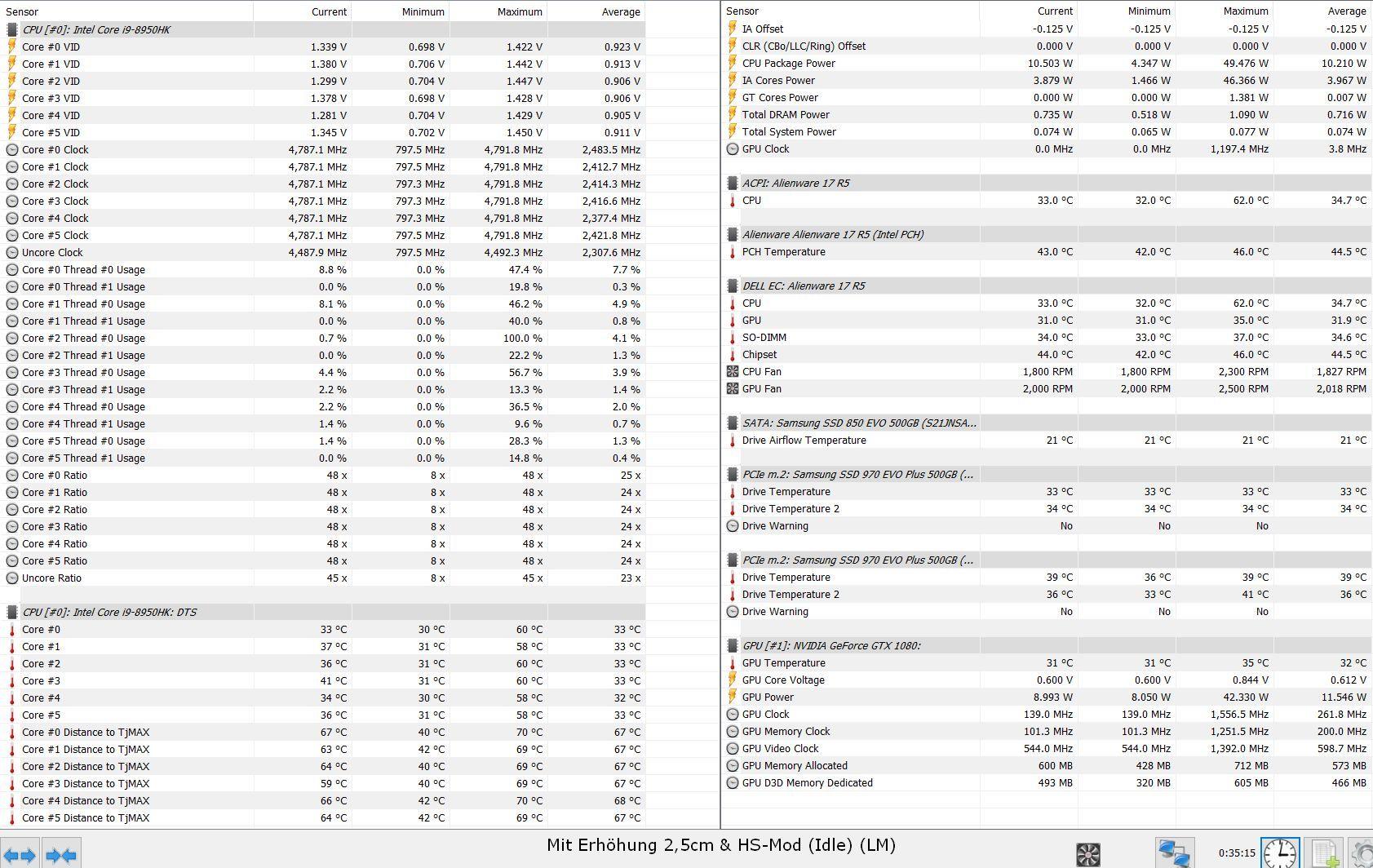Image resolution: width=1373 pixels, height=868 pixels.
Task: Select the Chipset temperature row
Action: point(1047,355)
